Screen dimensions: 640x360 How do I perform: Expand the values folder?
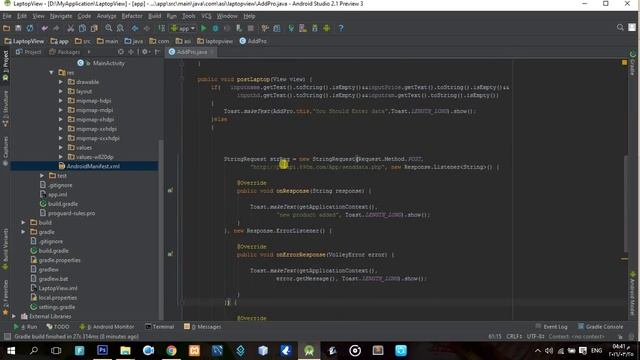(61, 147)
